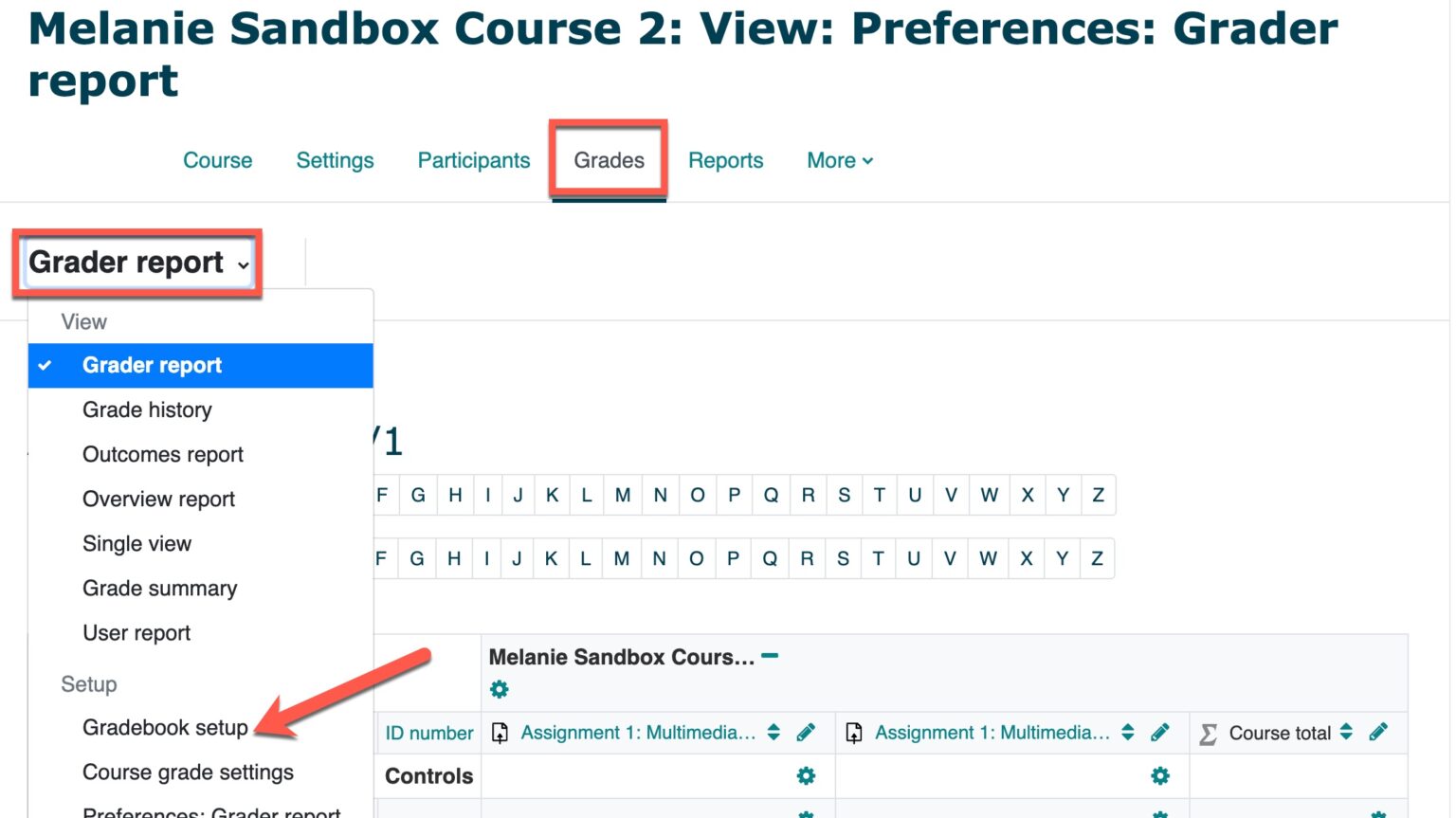Open the Grader report dropdown
This screenshot has height=818, width=1456.
coord(136,263)
